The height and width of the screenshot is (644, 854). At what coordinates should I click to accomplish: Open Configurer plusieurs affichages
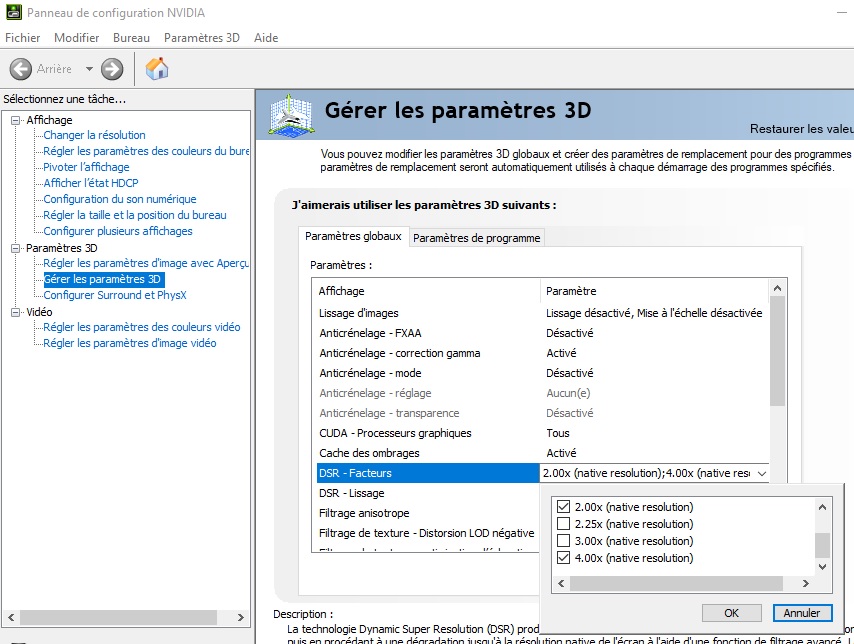tap(118, 231)
